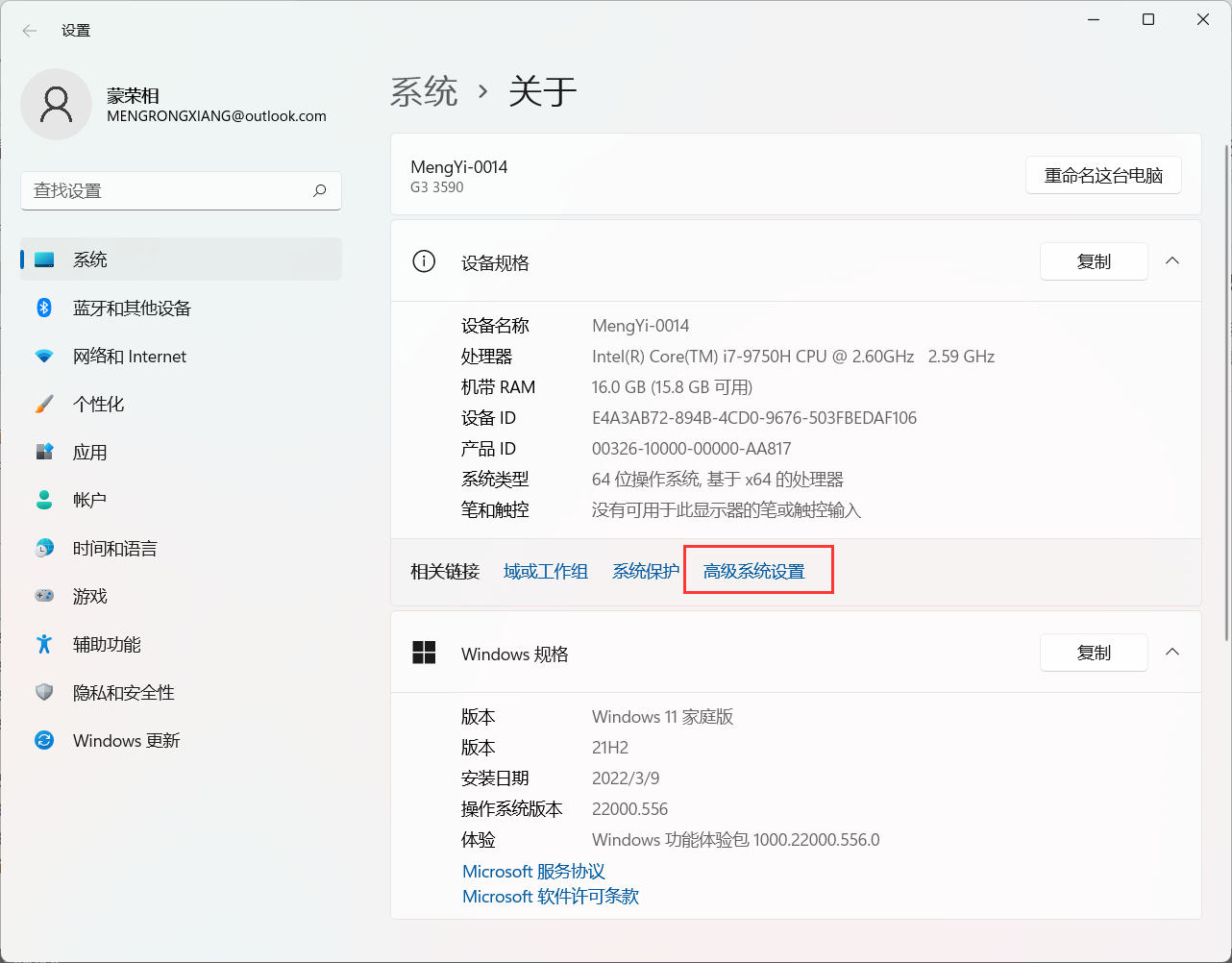Click the breadcrumb chevron between 系统 and 关于
The width and height of the screenshot is (1232, 963).
pyautogui.click(x=483, y=92)
